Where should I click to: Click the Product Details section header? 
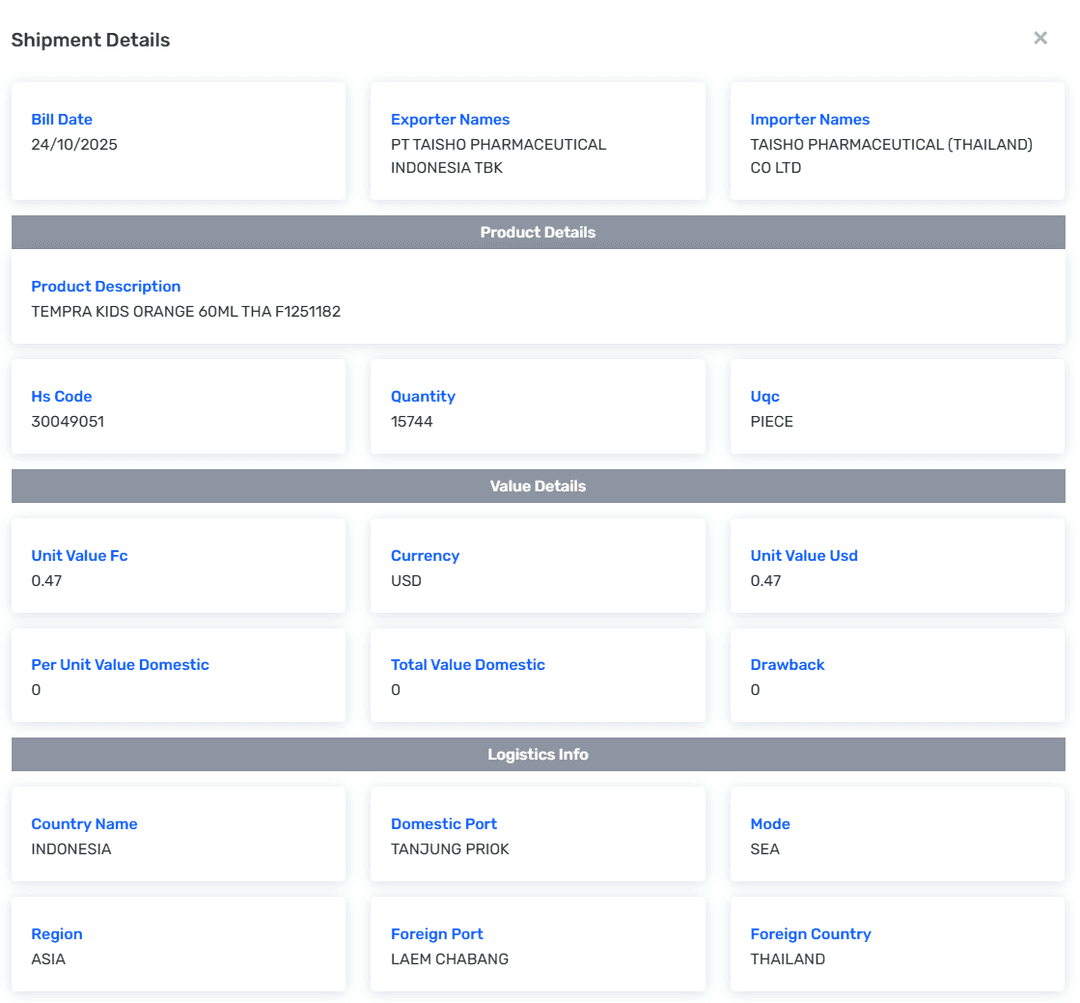(x=538, y=232)
